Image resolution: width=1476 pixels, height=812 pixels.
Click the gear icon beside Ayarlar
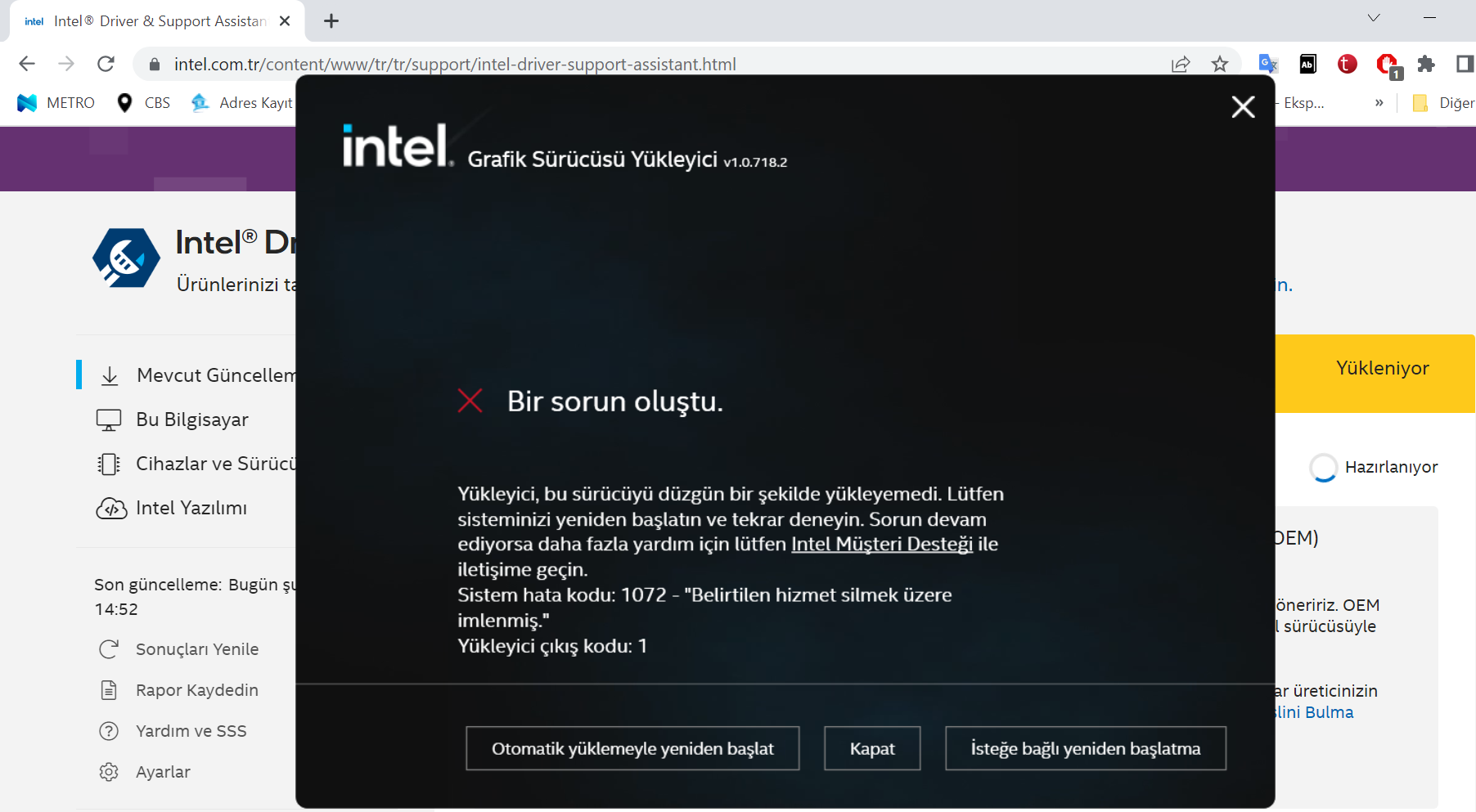click(x=109, y=772)
